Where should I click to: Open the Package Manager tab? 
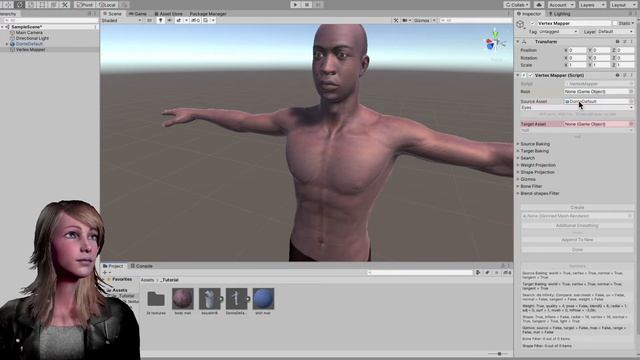coord(208,13)
